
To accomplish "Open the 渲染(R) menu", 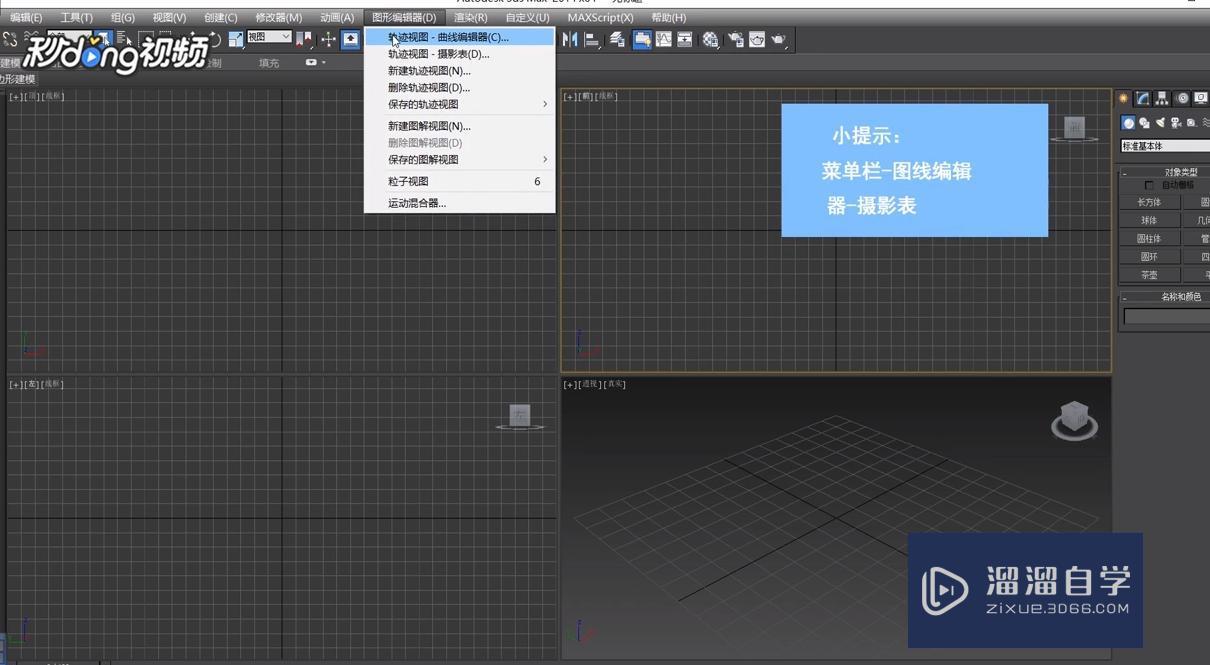I will coord(470,17).
